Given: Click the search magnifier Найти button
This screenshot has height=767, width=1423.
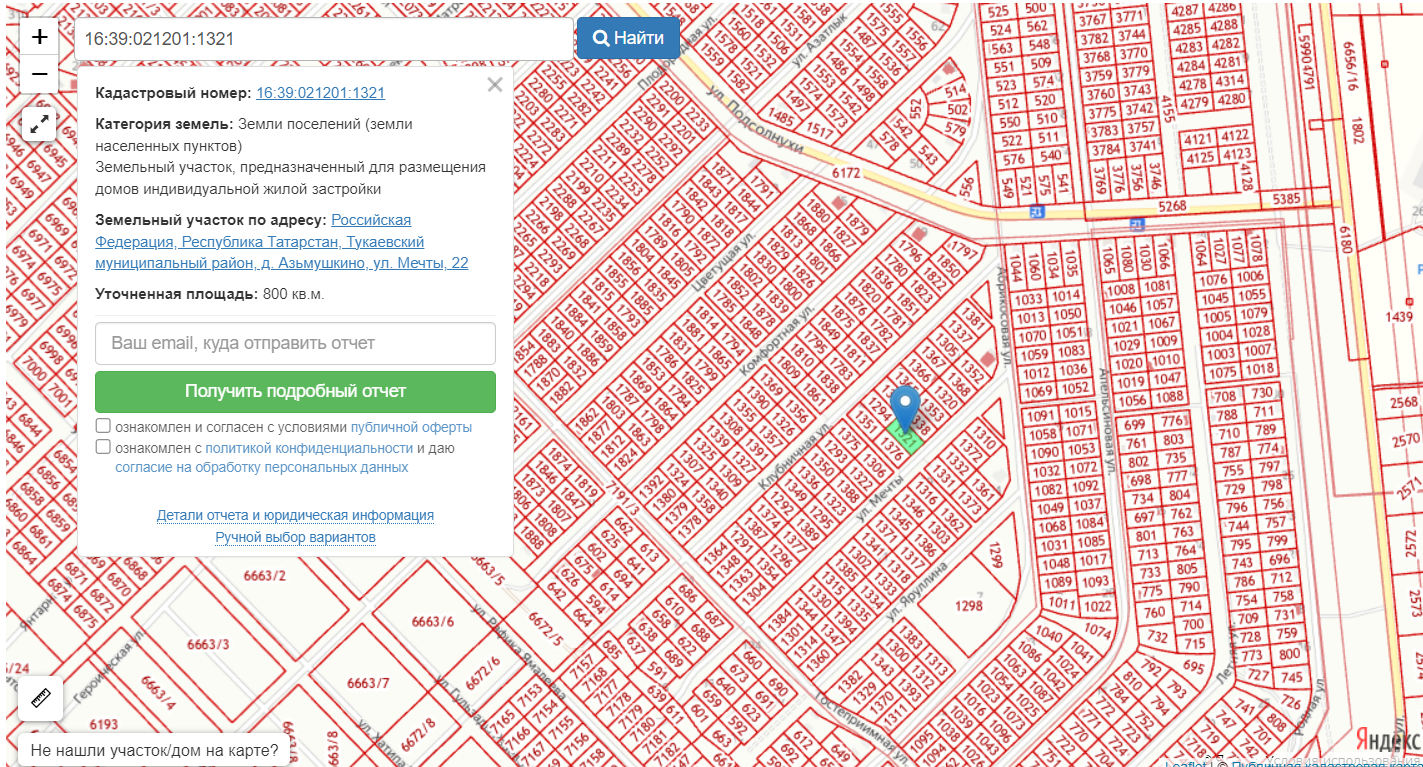Looking at the screenshot, I should point(628,38).
